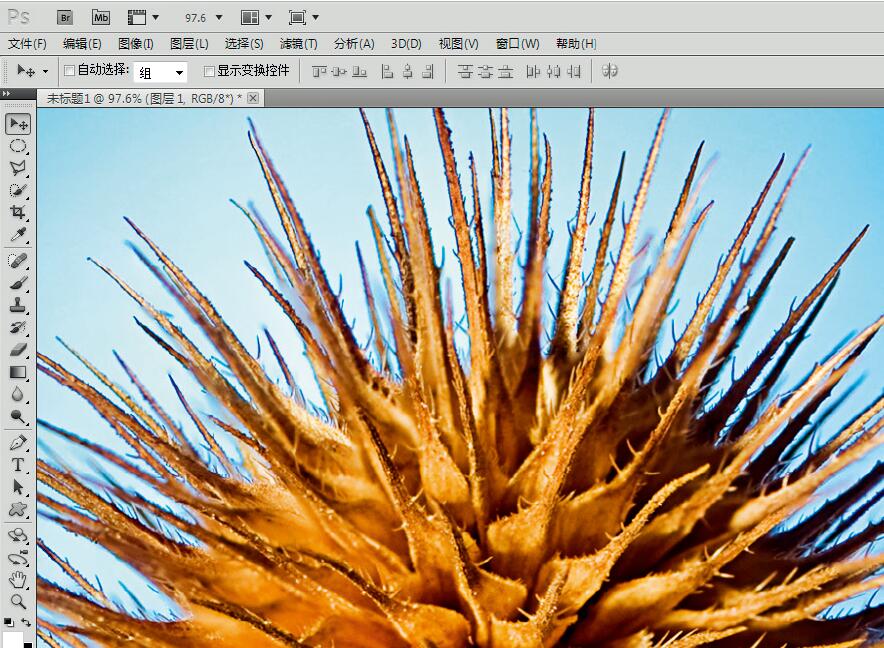Screen dimensions: 884x648
Task: Click the foreground color swatch
Action: point(13,639)
